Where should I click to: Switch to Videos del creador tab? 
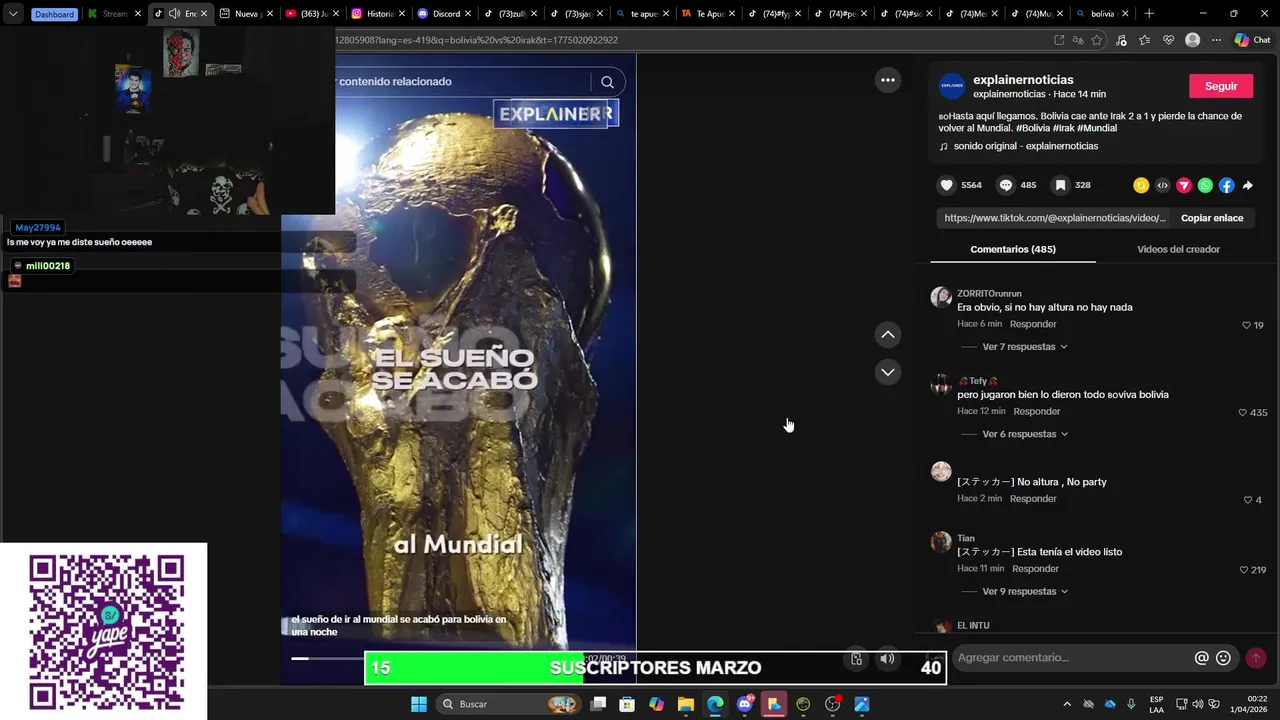1178,249
